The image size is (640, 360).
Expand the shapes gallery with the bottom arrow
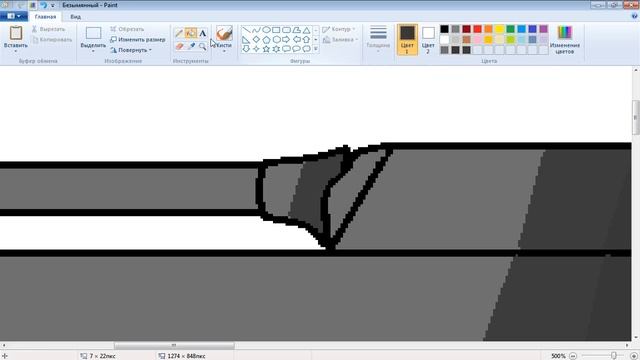(x=316, y=49)
